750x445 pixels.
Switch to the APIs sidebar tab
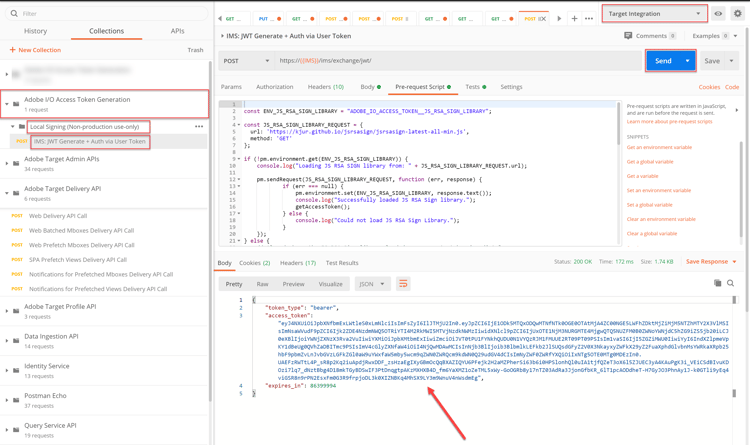[x=177, y=31]
